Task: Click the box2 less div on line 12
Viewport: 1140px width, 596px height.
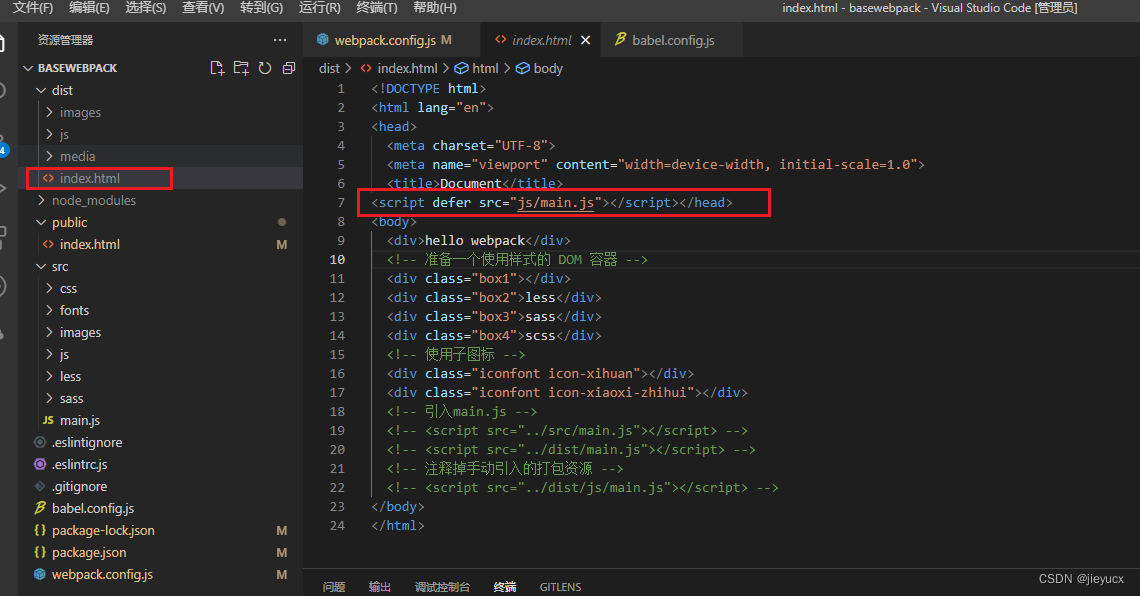Action: coord(494,297)
